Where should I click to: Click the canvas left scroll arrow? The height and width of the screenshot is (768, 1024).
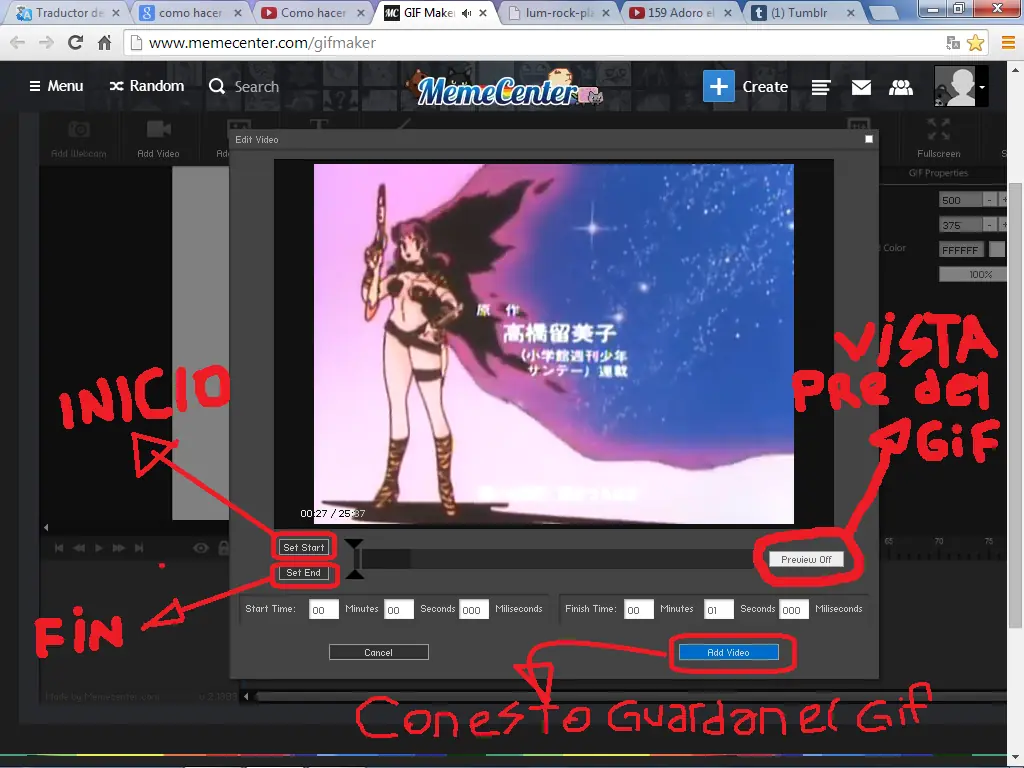pos(46,527)
